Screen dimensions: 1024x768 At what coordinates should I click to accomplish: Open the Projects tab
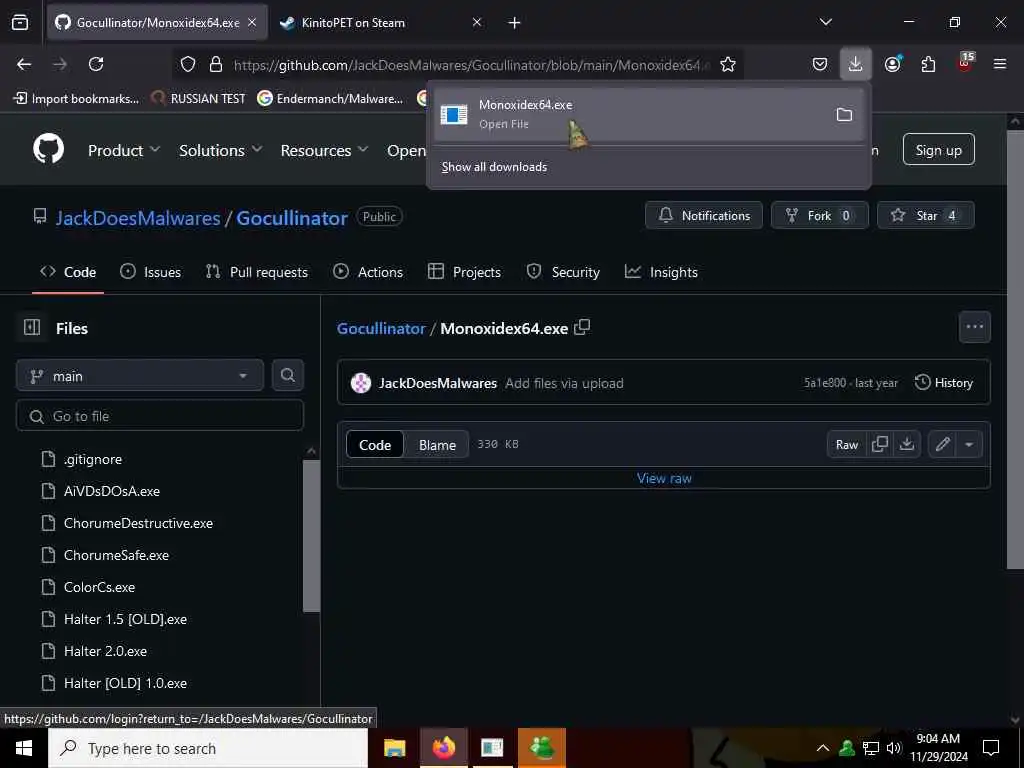click(x=464, y=272)
